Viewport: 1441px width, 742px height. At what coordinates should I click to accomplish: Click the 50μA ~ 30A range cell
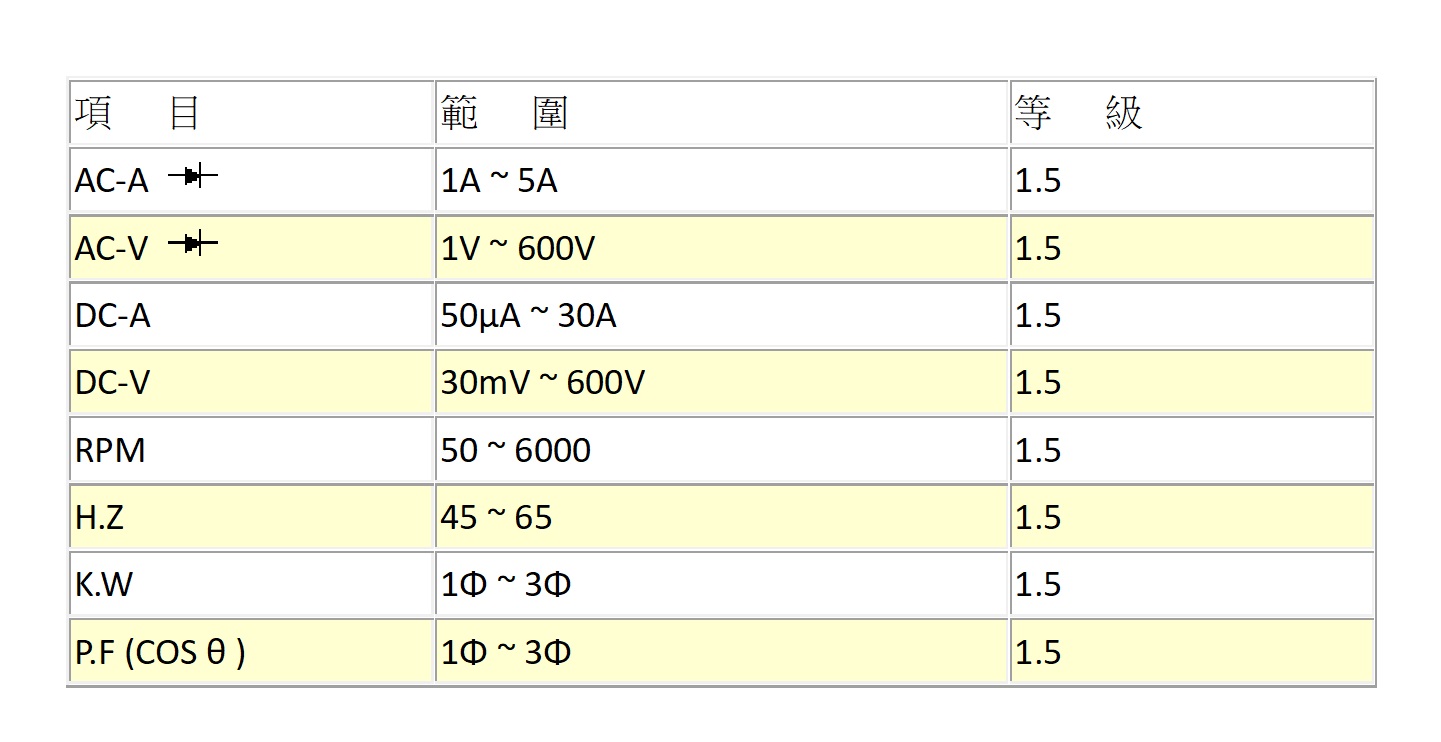click(x=722, y=315)
